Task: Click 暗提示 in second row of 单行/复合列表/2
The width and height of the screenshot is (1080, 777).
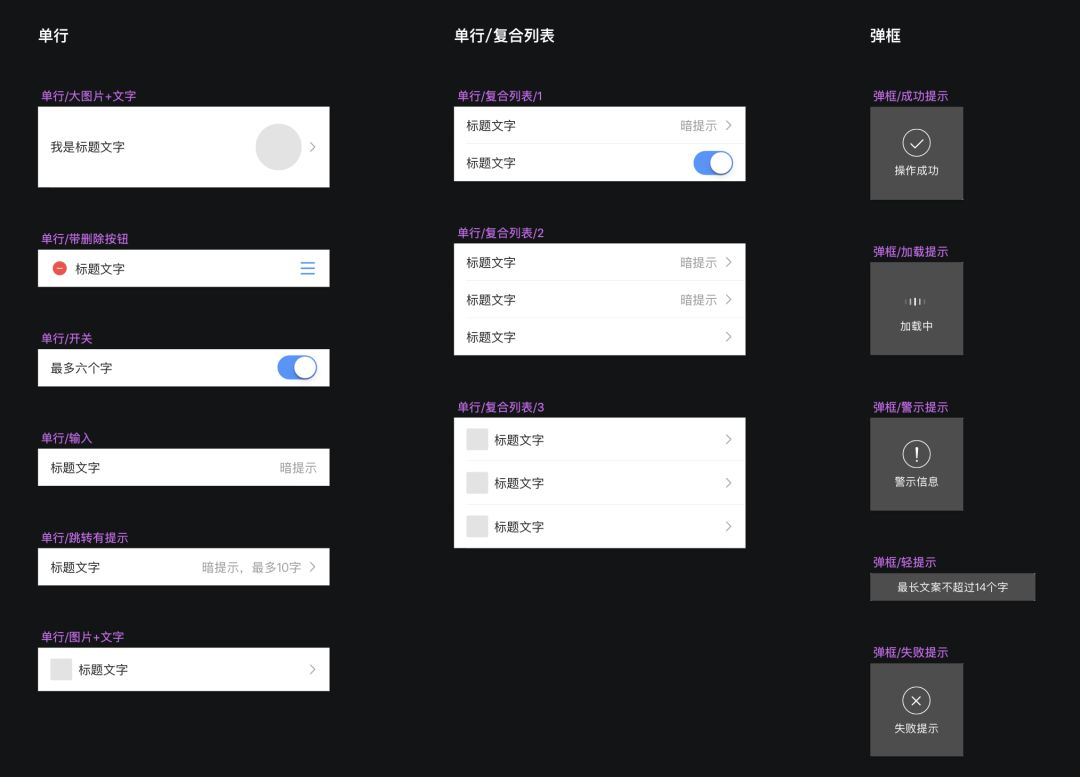Action: [x=698, y=300]
